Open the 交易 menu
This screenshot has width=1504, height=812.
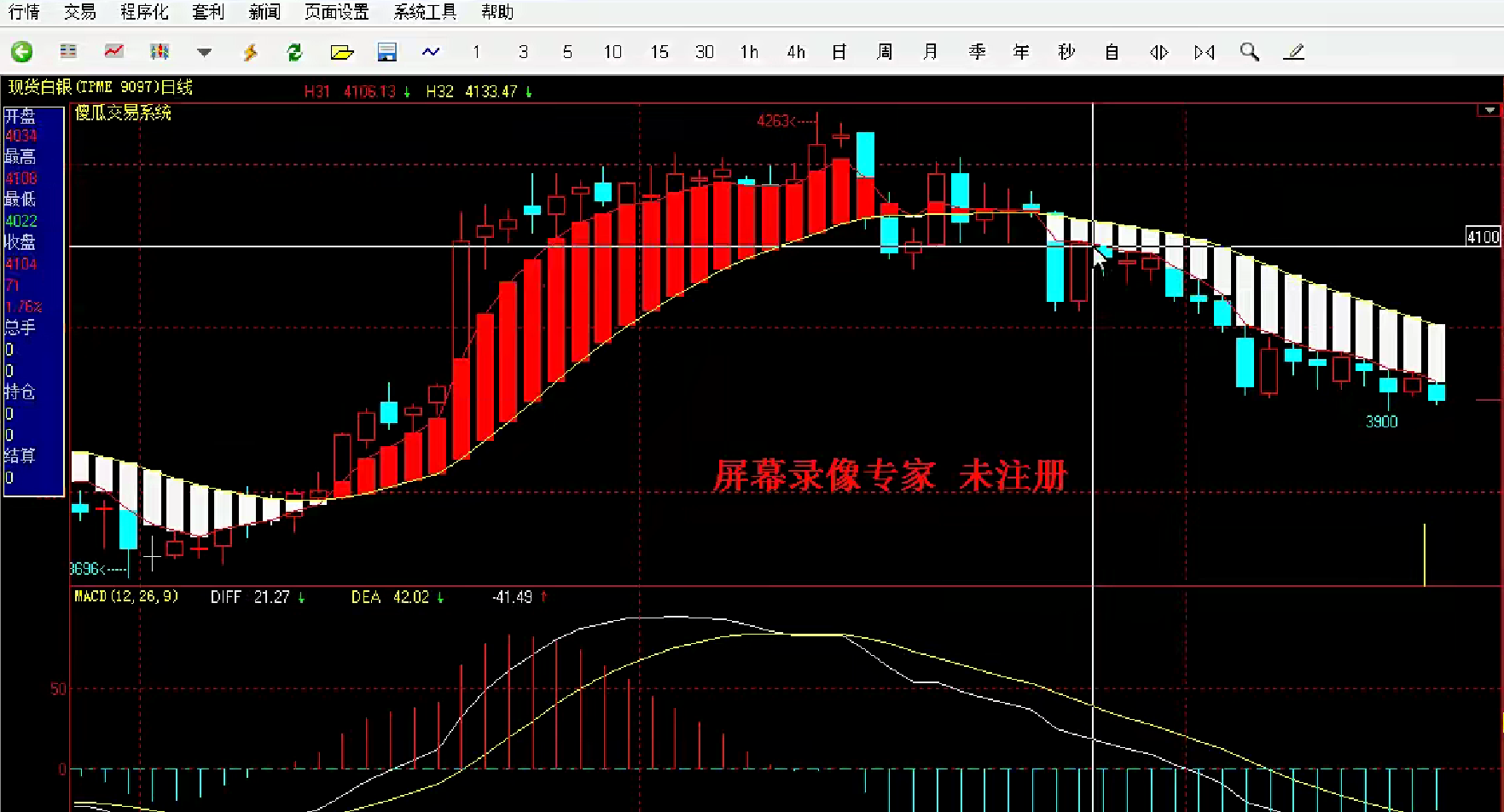[80, 12]
